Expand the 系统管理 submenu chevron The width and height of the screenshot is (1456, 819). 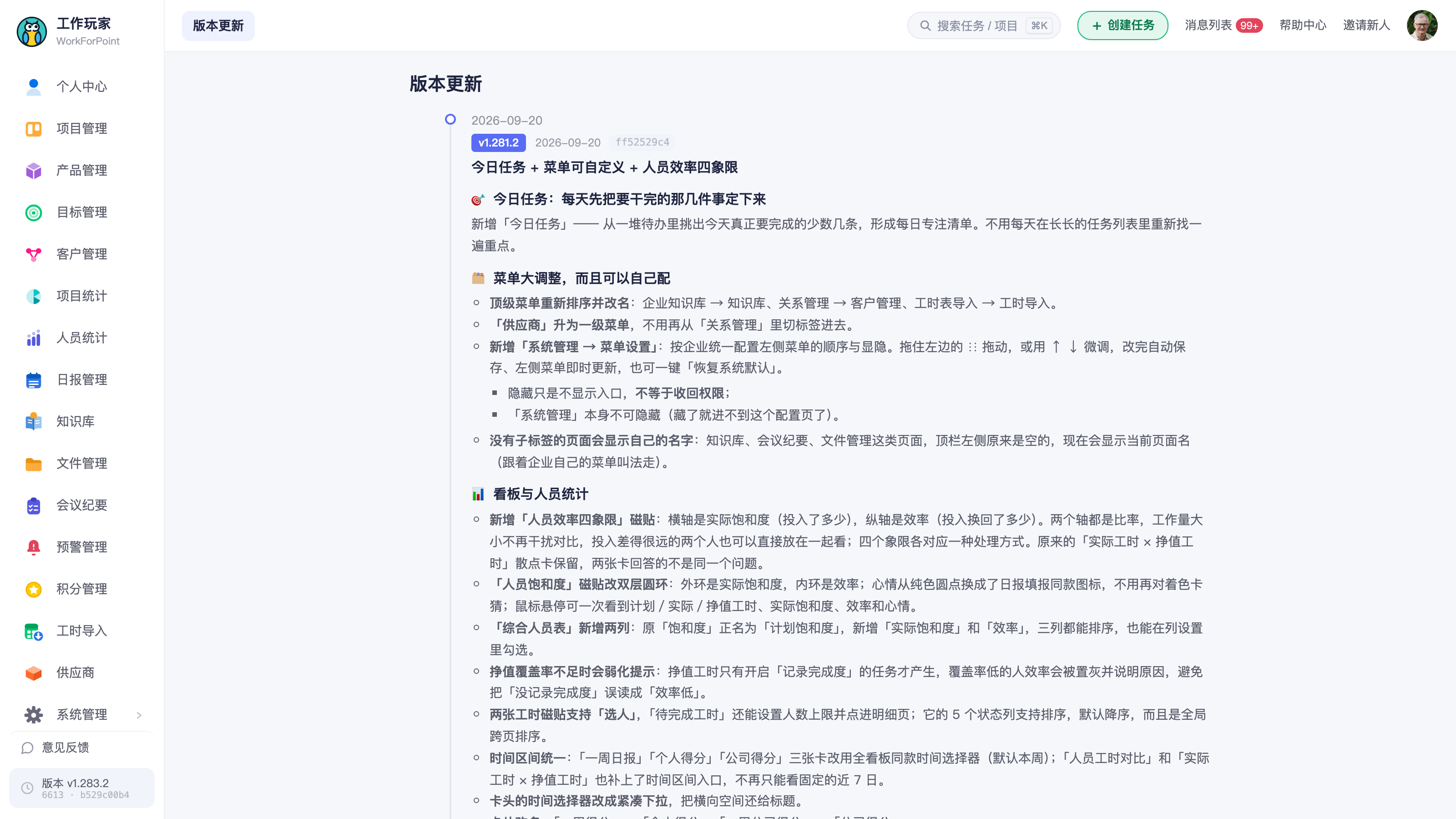(x=139, y=715)
